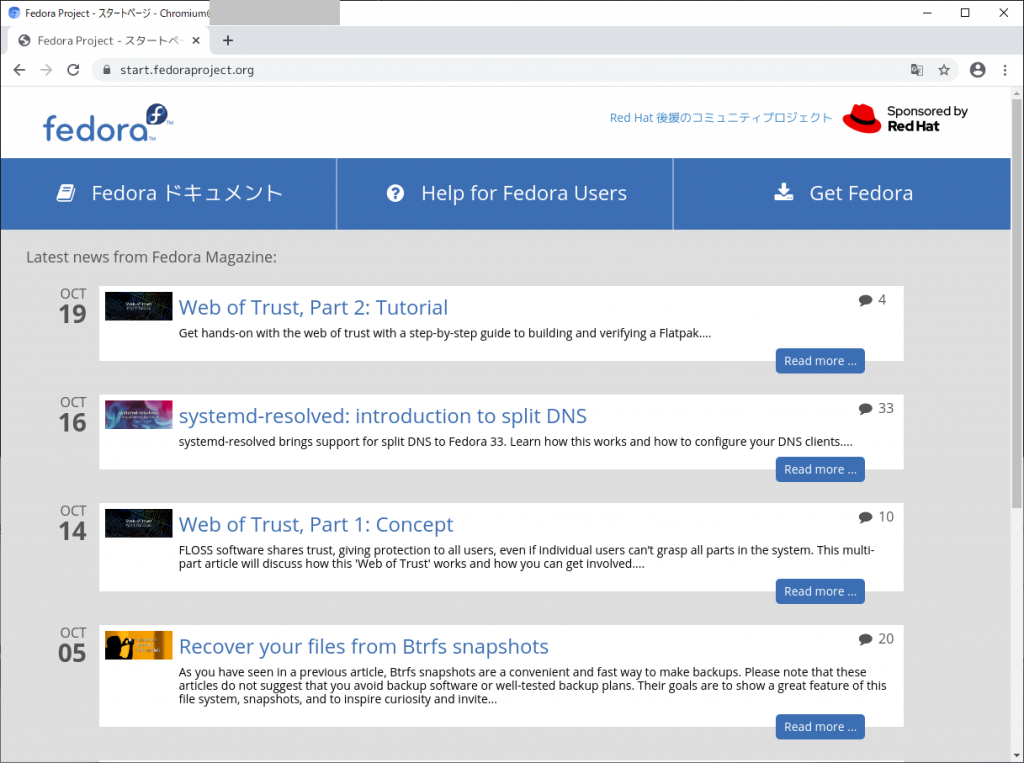Click the lock icon in address bar
The image size is (1024, 763).
pyautogui.click(x=106, y=70)
